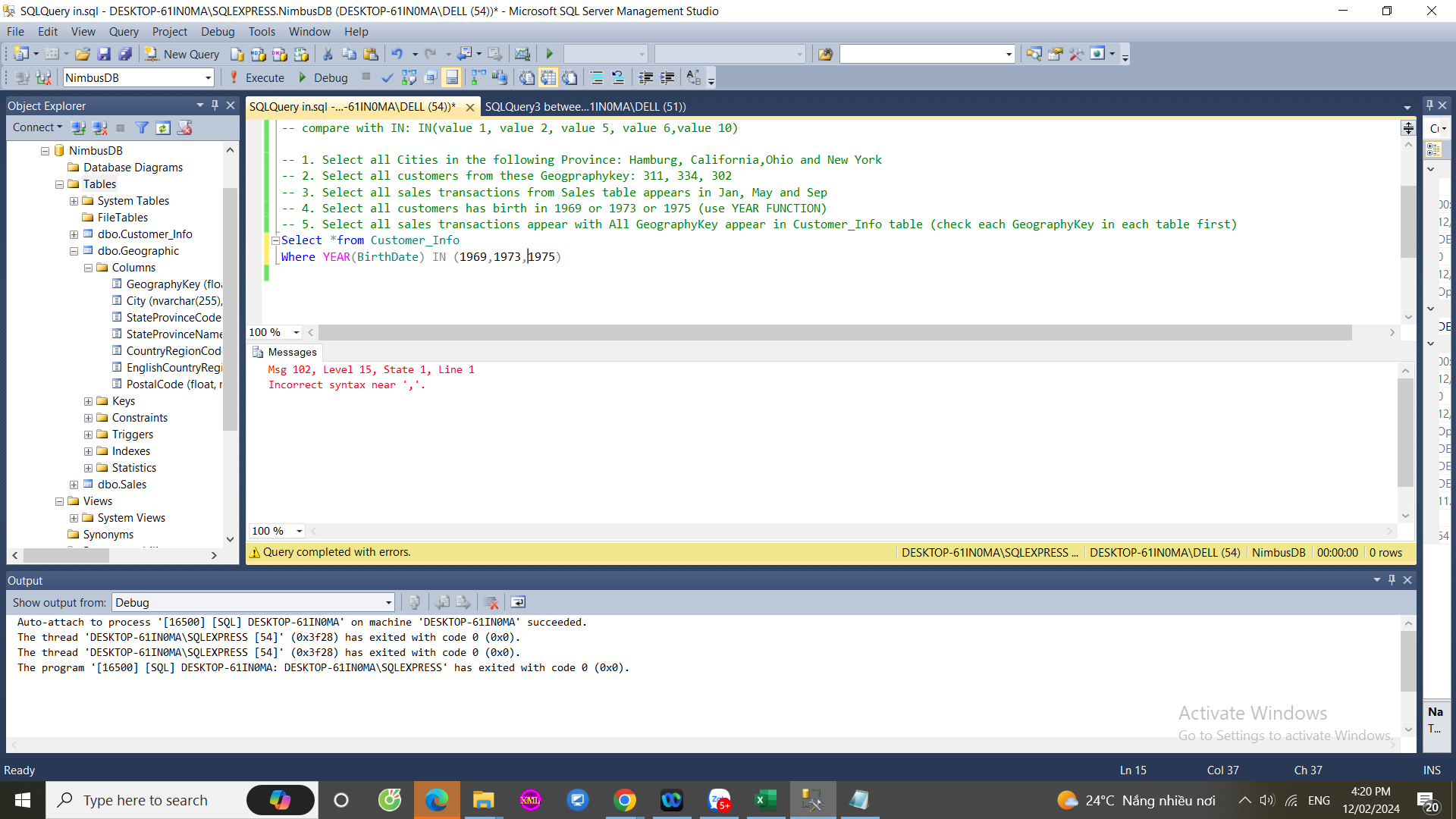Open the Properties Window icon
1456x819 pixels.
[x=1055, y=54]
